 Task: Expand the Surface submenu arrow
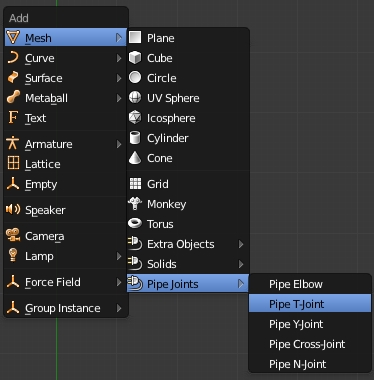[x=119, y=78]
